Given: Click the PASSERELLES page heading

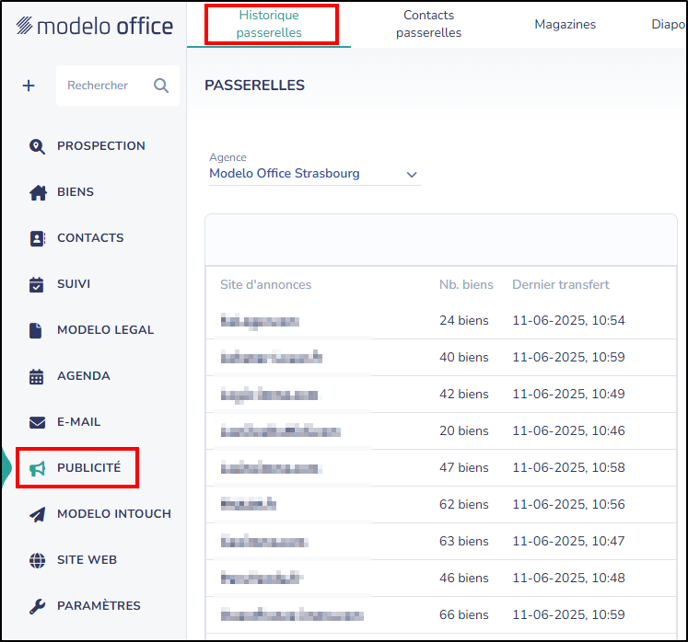Looking at the screenshot, I should pyautogui.click(x=254, y=85).
